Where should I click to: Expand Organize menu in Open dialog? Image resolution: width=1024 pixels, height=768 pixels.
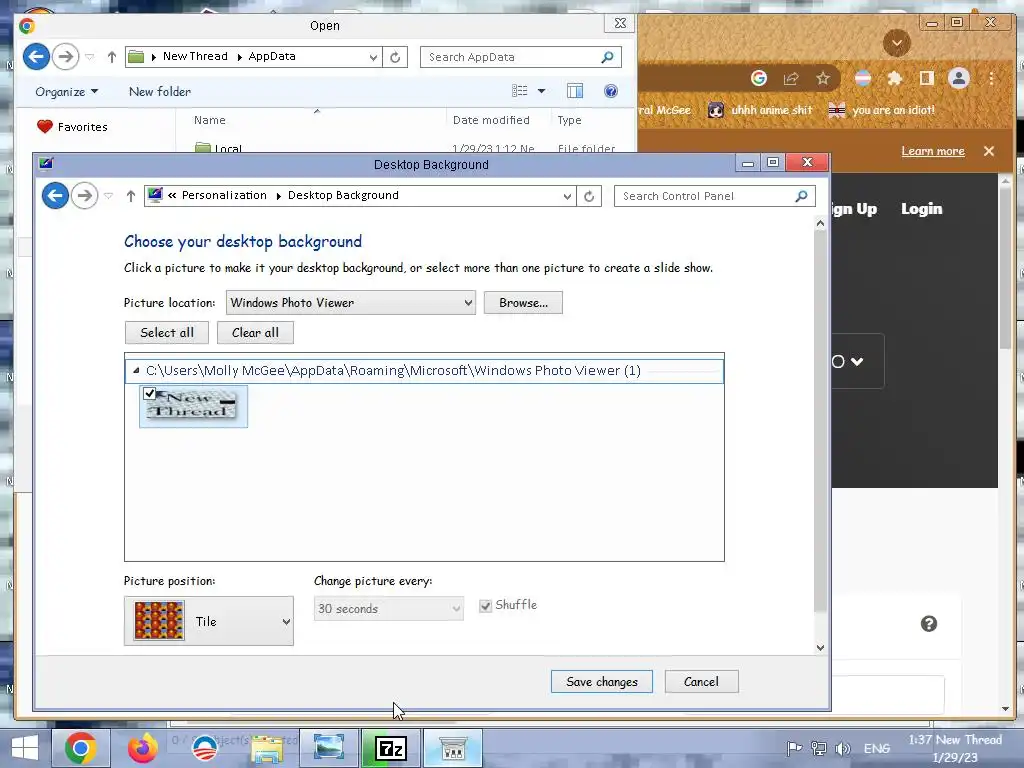click(67, 91)
